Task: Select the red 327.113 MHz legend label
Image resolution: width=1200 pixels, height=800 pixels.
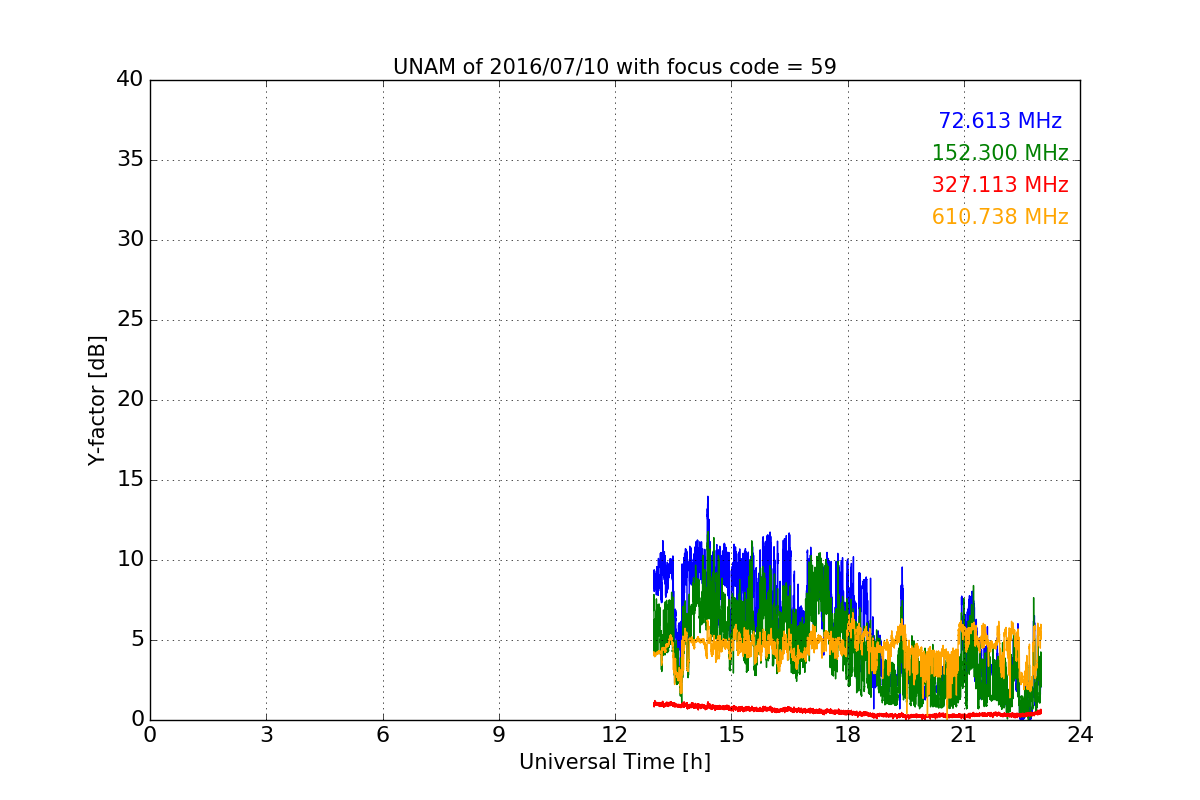Action: (1000, 185)
